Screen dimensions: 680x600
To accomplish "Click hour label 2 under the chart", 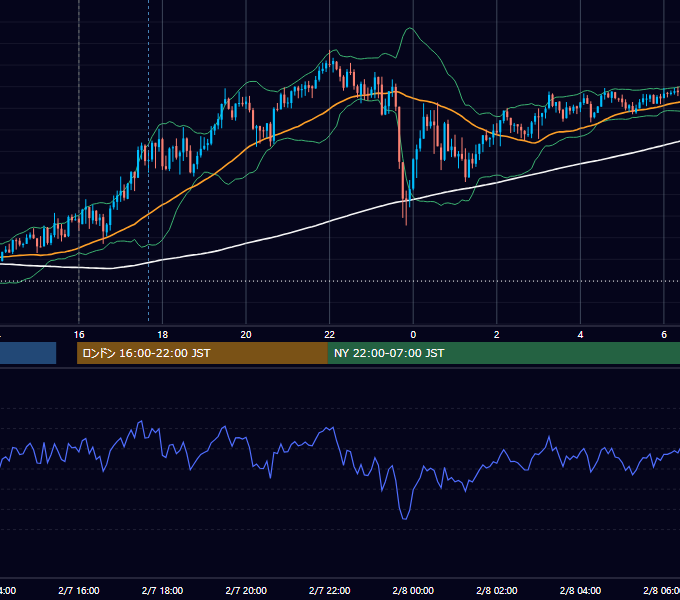I will tap(497, 335).
